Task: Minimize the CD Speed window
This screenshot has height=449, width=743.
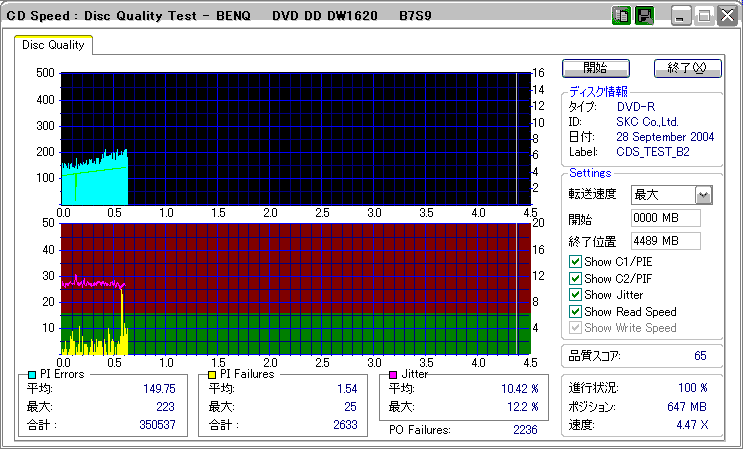Action: (681, 17)
